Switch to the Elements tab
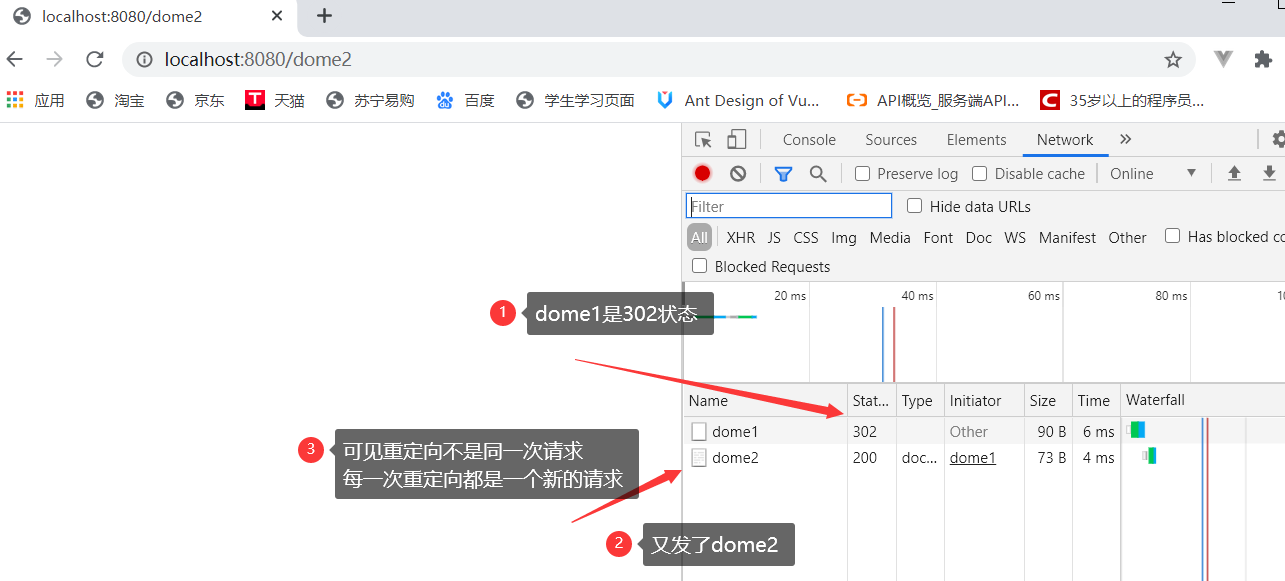Image resolution: width=1285 pixels, height=581 pixels. tap(976, 139)
